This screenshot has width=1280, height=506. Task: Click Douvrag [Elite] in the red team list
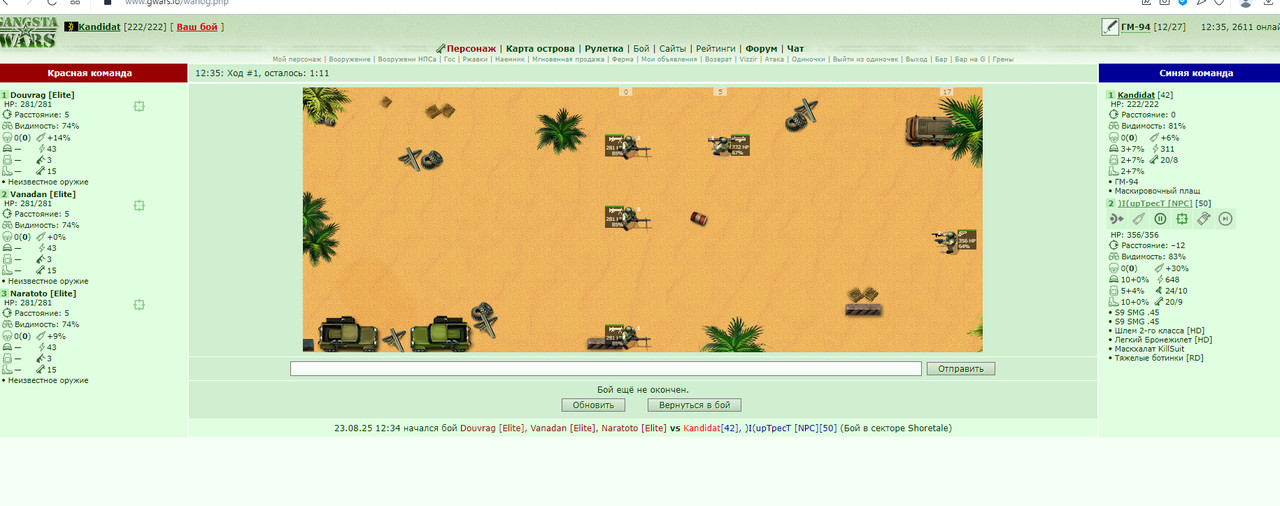(x=42, y=95)
